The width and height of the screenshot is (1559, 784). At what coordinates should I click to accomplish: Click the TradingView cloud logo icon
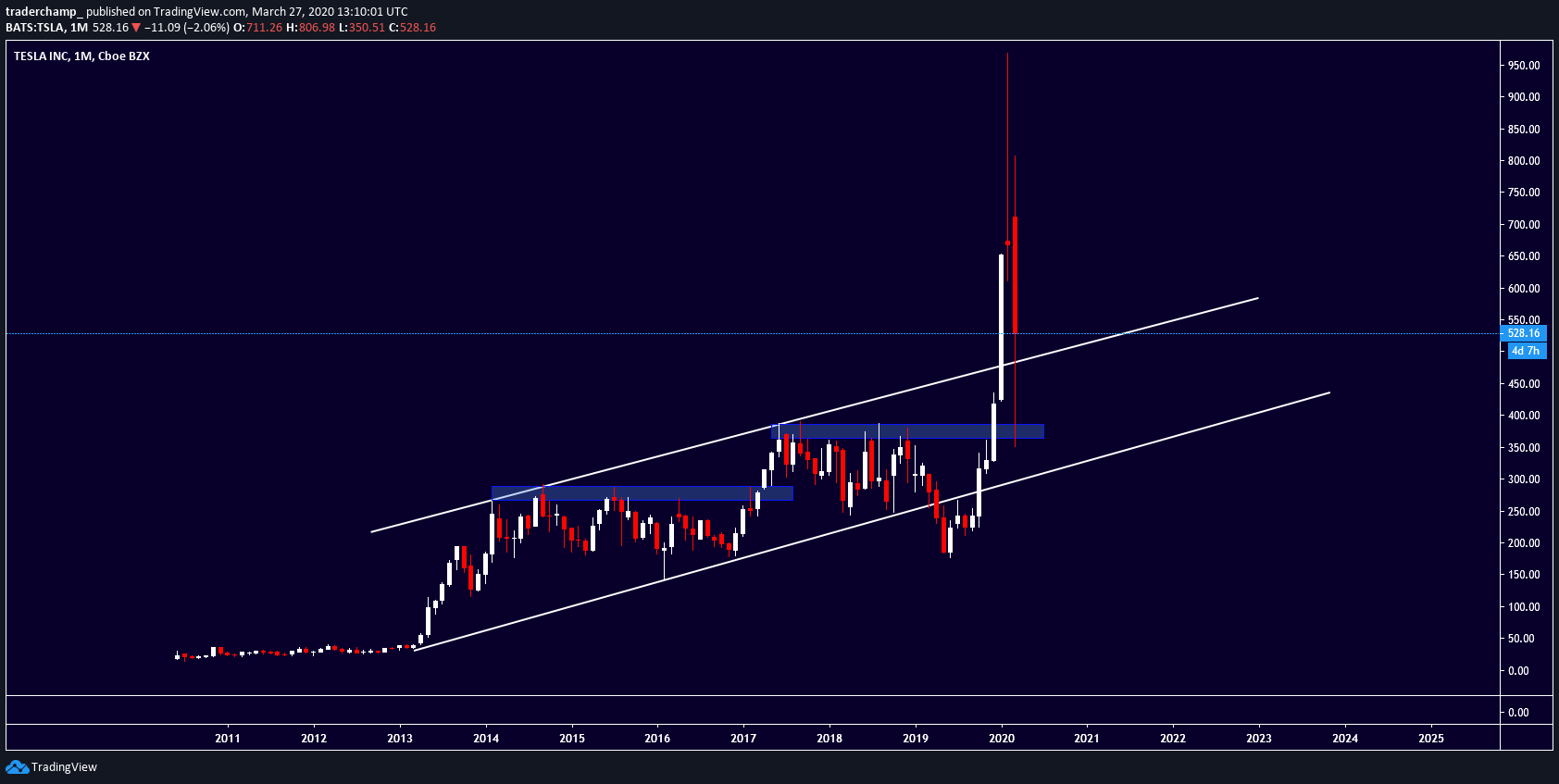(x=17, y=766)
